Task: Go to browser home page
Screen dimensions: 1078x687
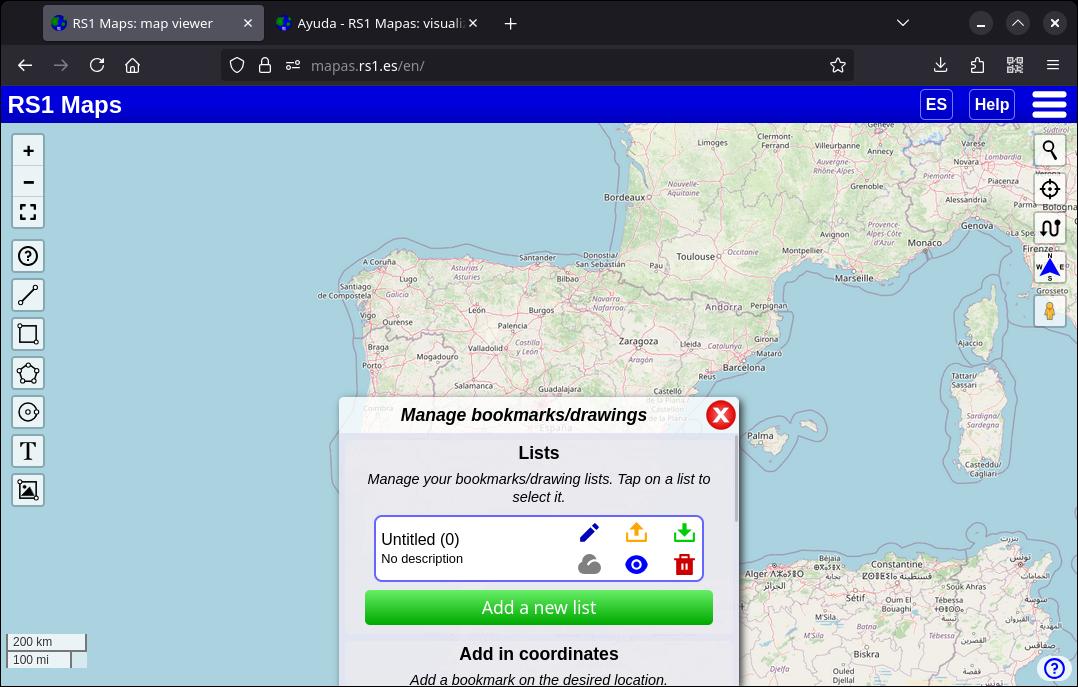Action: 133,65
